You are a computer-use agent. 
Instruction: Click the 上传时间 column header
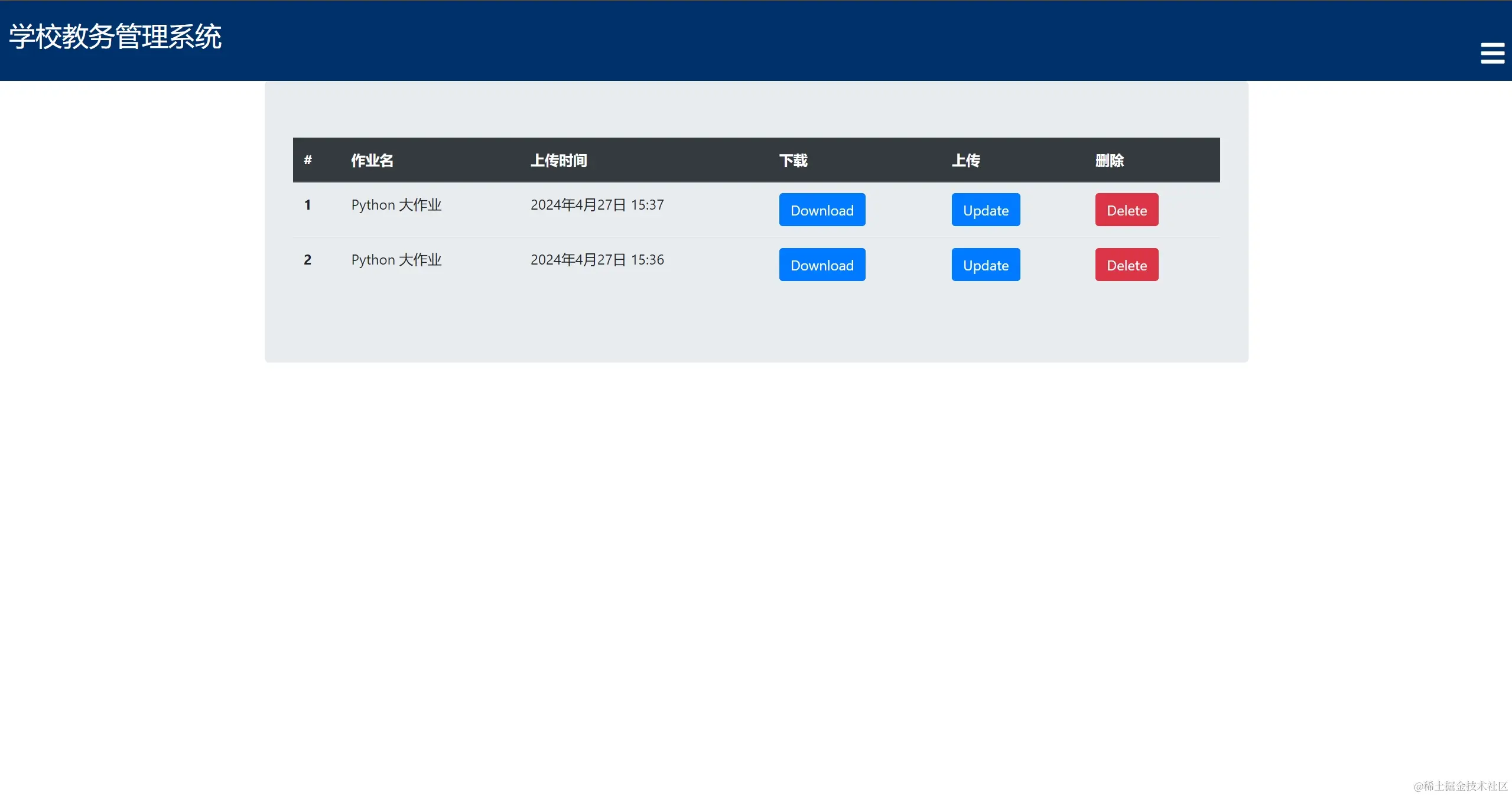coord(558,160)
